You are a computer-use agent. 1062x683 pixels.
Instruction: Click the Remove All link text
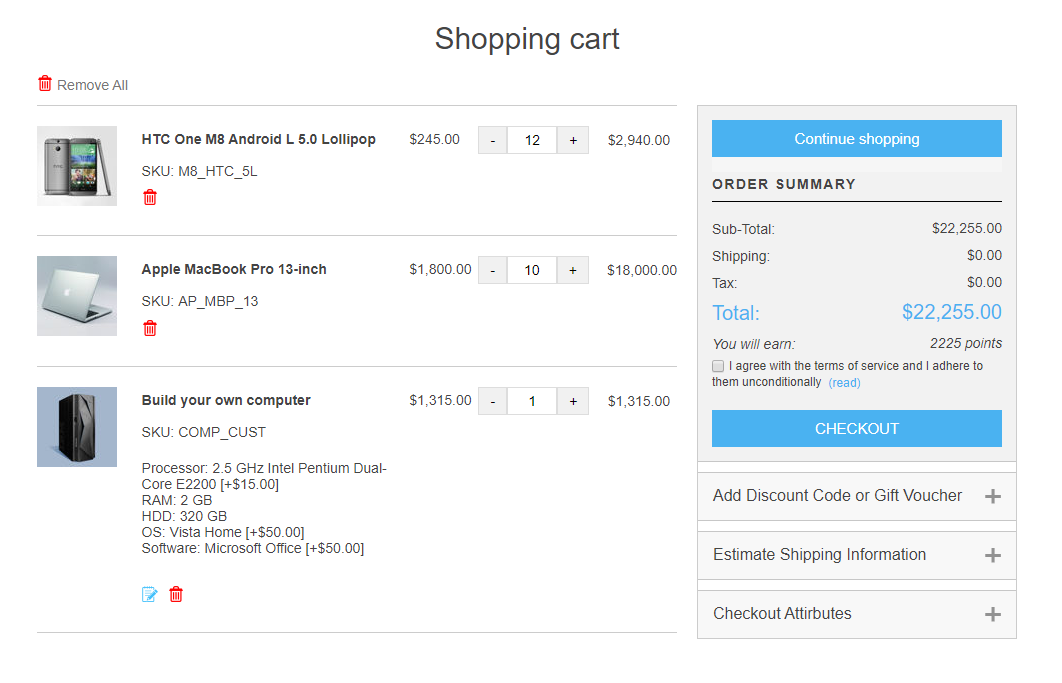92,85
